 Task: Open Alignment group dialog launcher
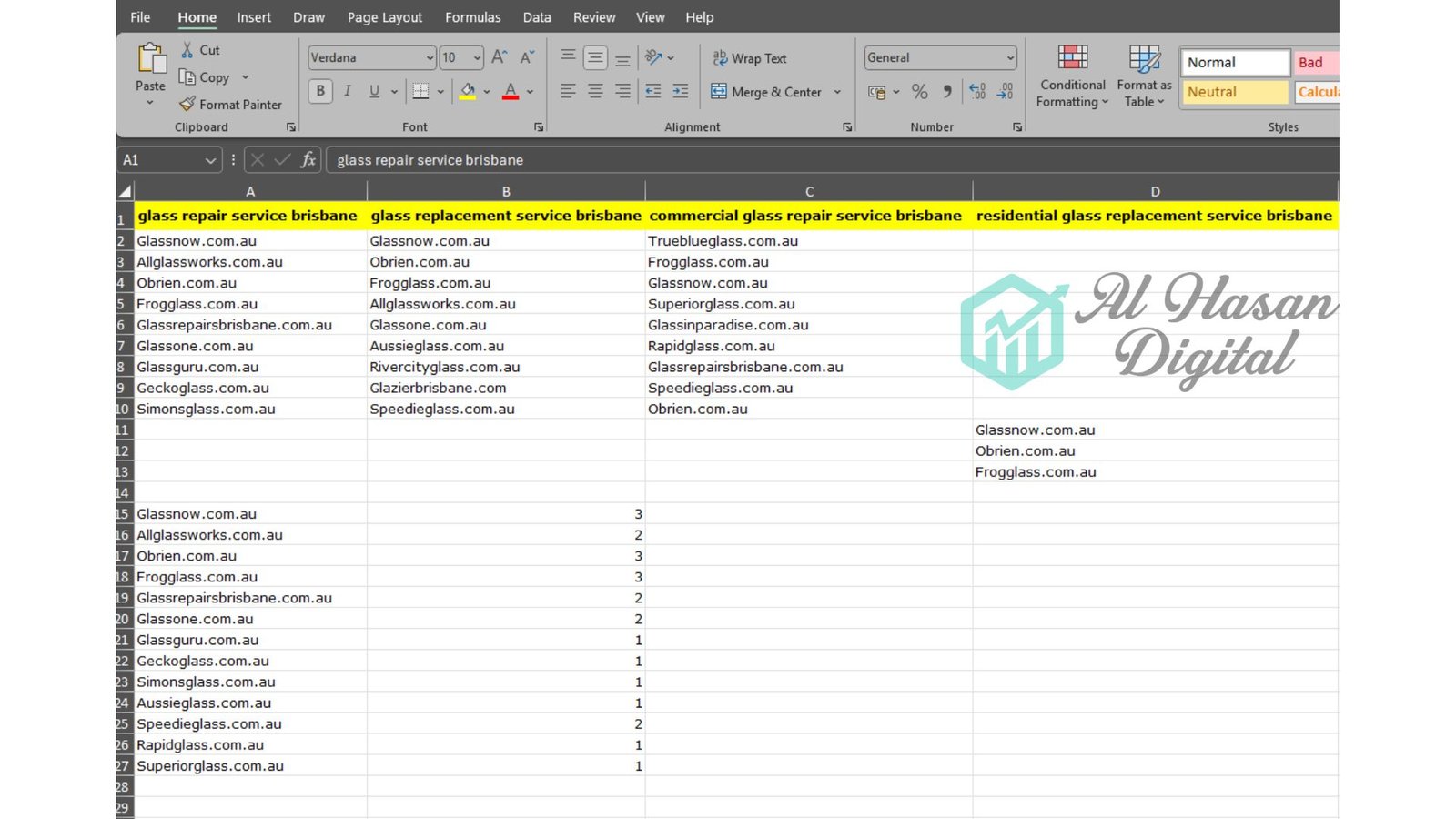tap(847, 127)
